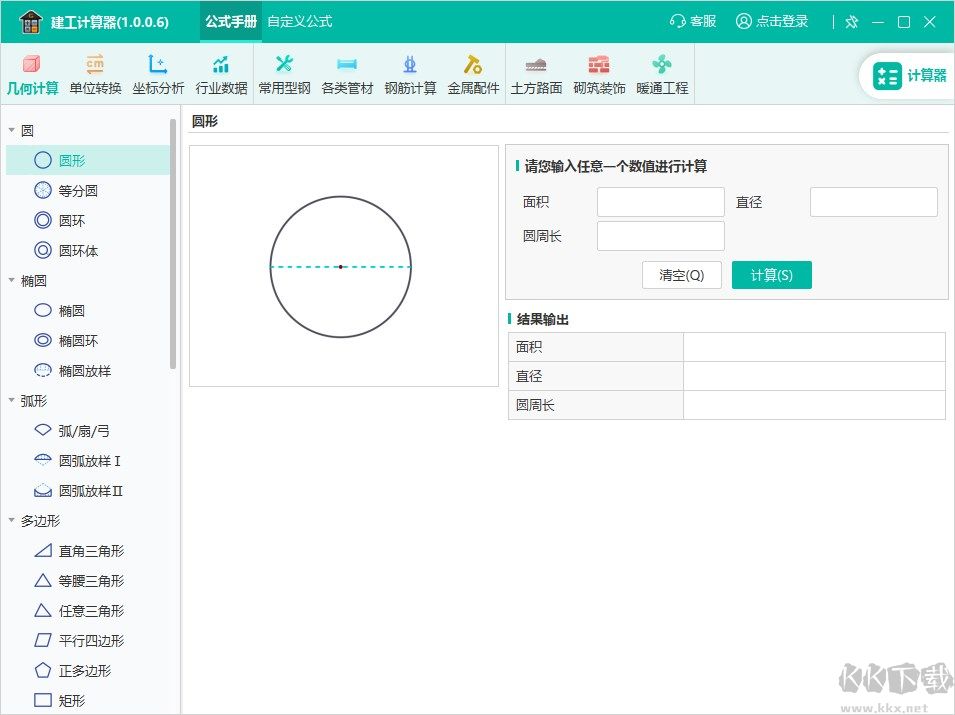The height and width of the screenshot is (715, 955).
Task: Open the settings wrench icon in title bar
Action: [x=851, y=20]
